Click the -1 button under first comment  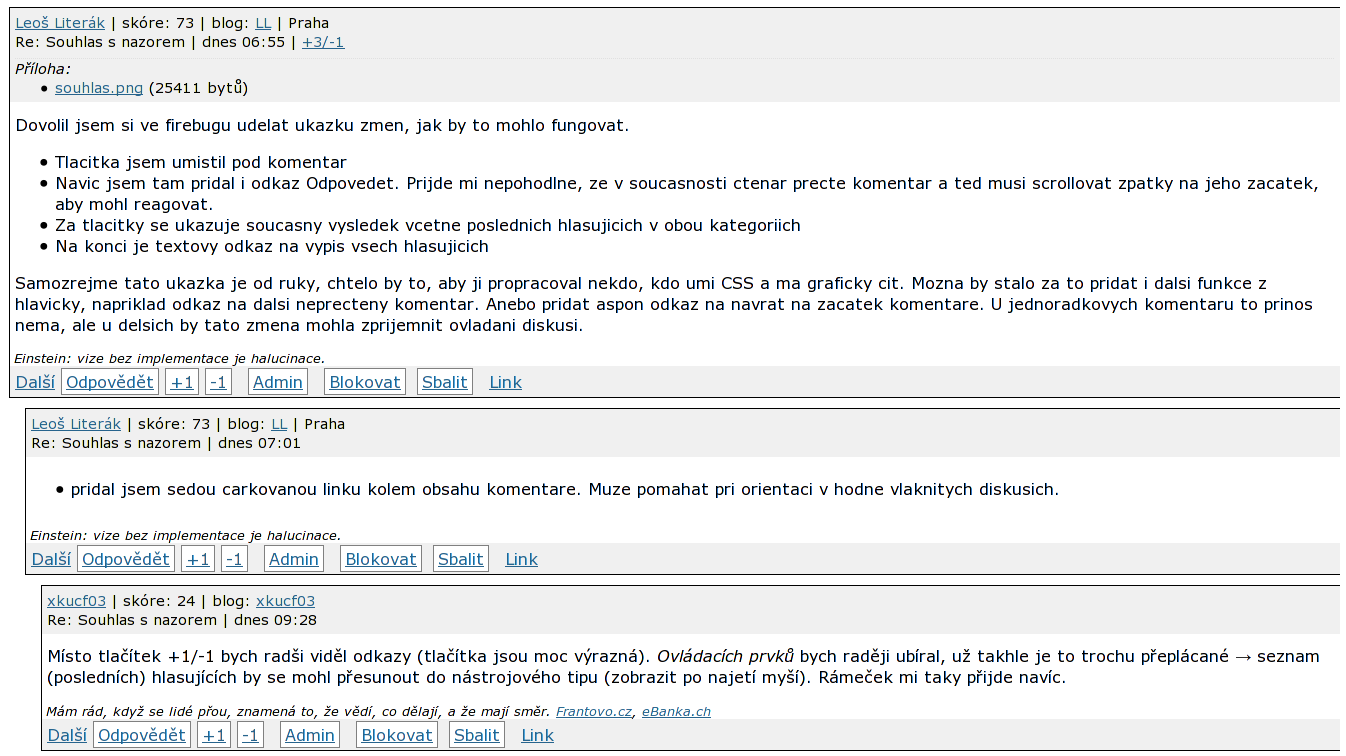(218, 382)
